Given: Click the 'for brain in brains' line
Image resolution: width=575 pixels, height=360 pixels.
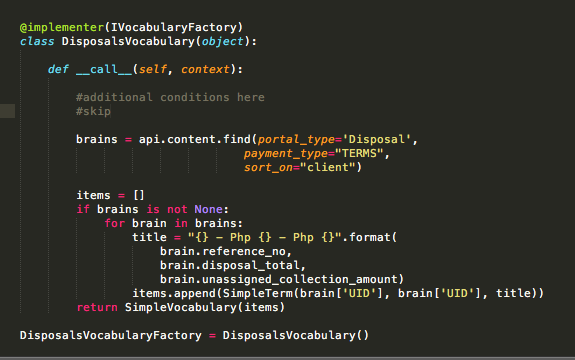Looking at the screenshot, I should click(173, 223).
